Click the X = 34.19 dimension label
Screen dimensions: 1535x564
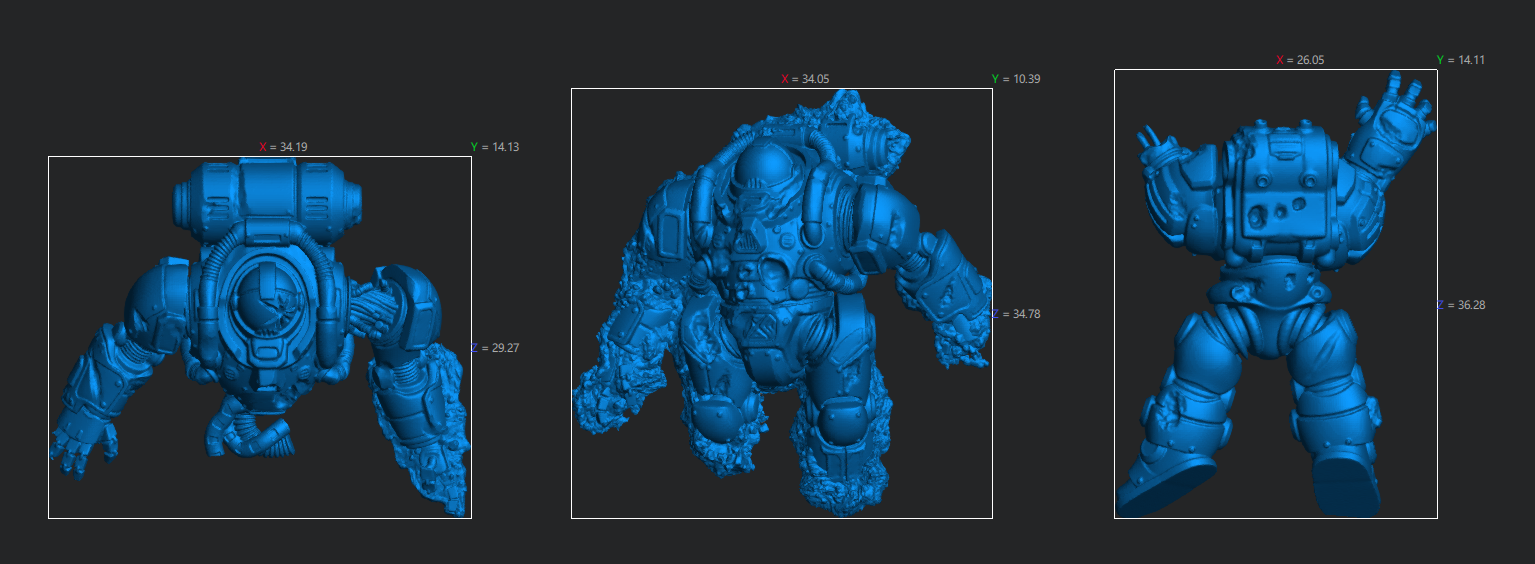[284, 147]
